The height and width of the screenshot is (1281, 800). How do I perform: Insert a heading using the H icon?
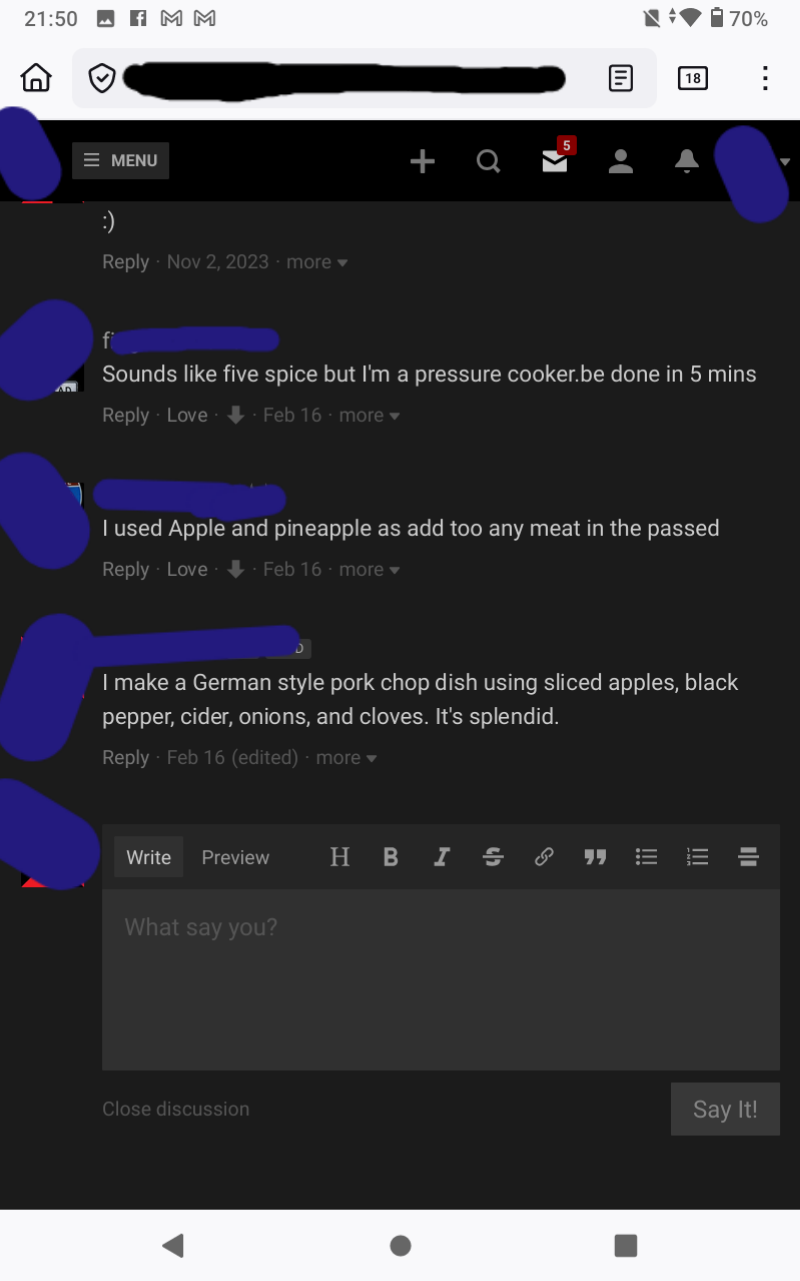[340, 857]
